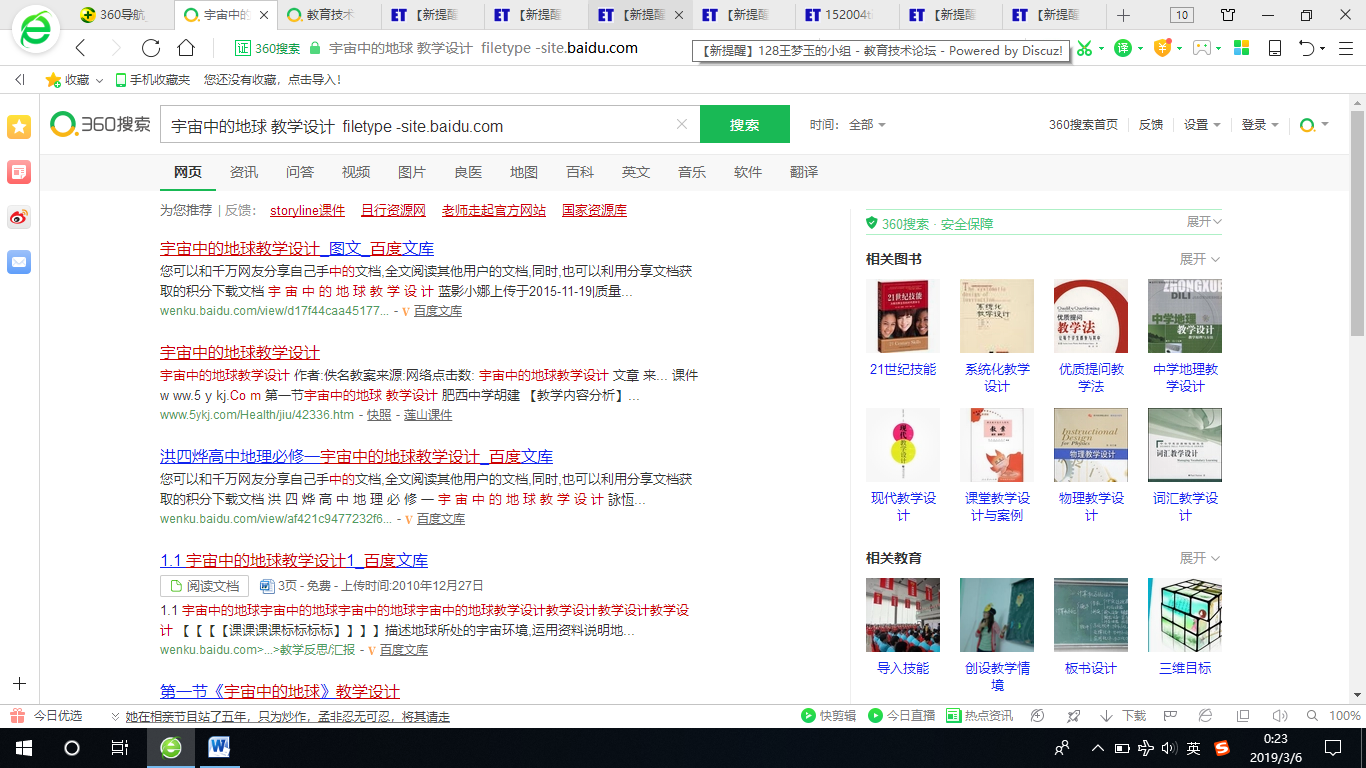The image size is (1366, 768).
Task: Open the 国家资源库 recommendation link
Action: click(594, 211)
